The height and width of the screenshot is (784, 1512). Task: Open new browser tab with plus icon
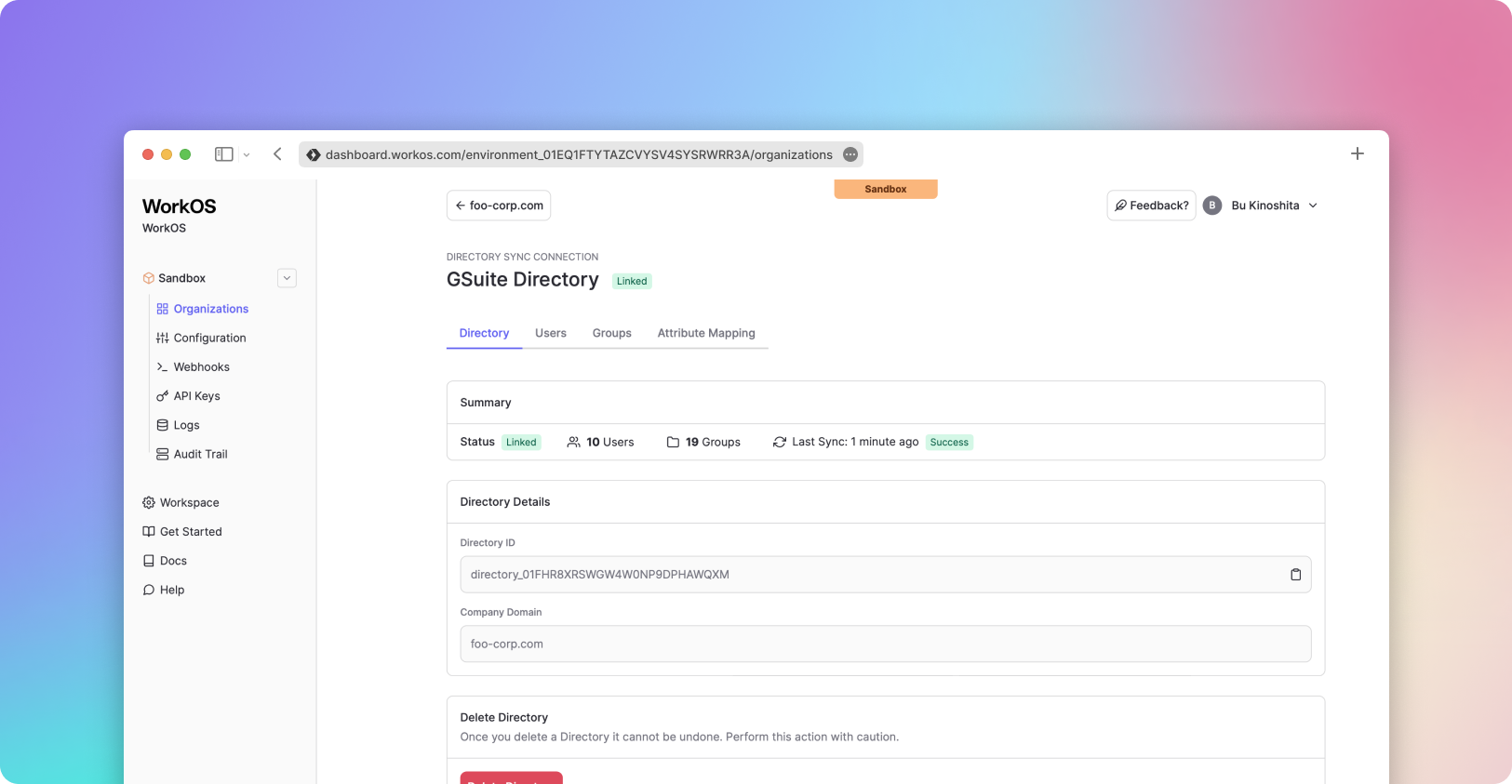pyautogui.click(x=1357, y=153)
